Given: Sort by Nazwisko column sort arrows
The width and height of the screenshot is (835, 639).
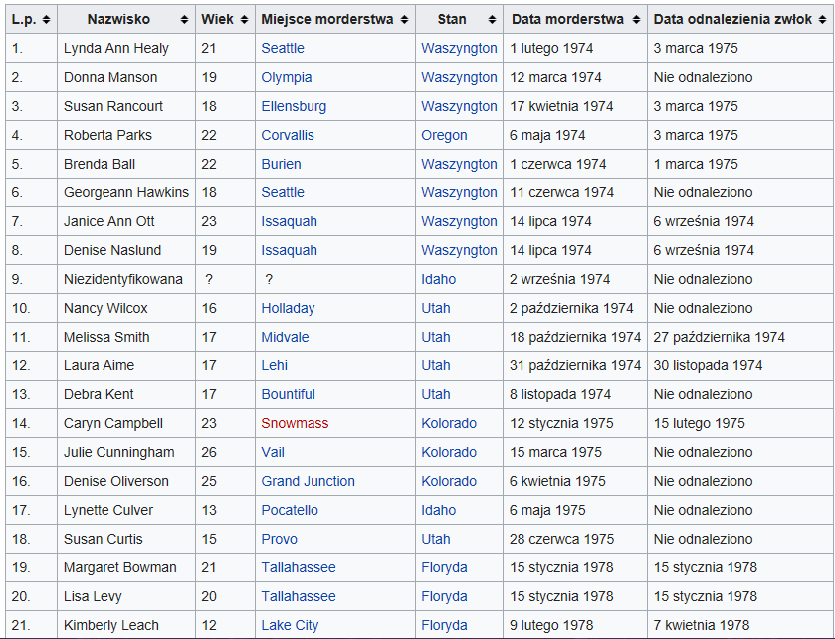Looking at the screenshot, I should 184,20.
